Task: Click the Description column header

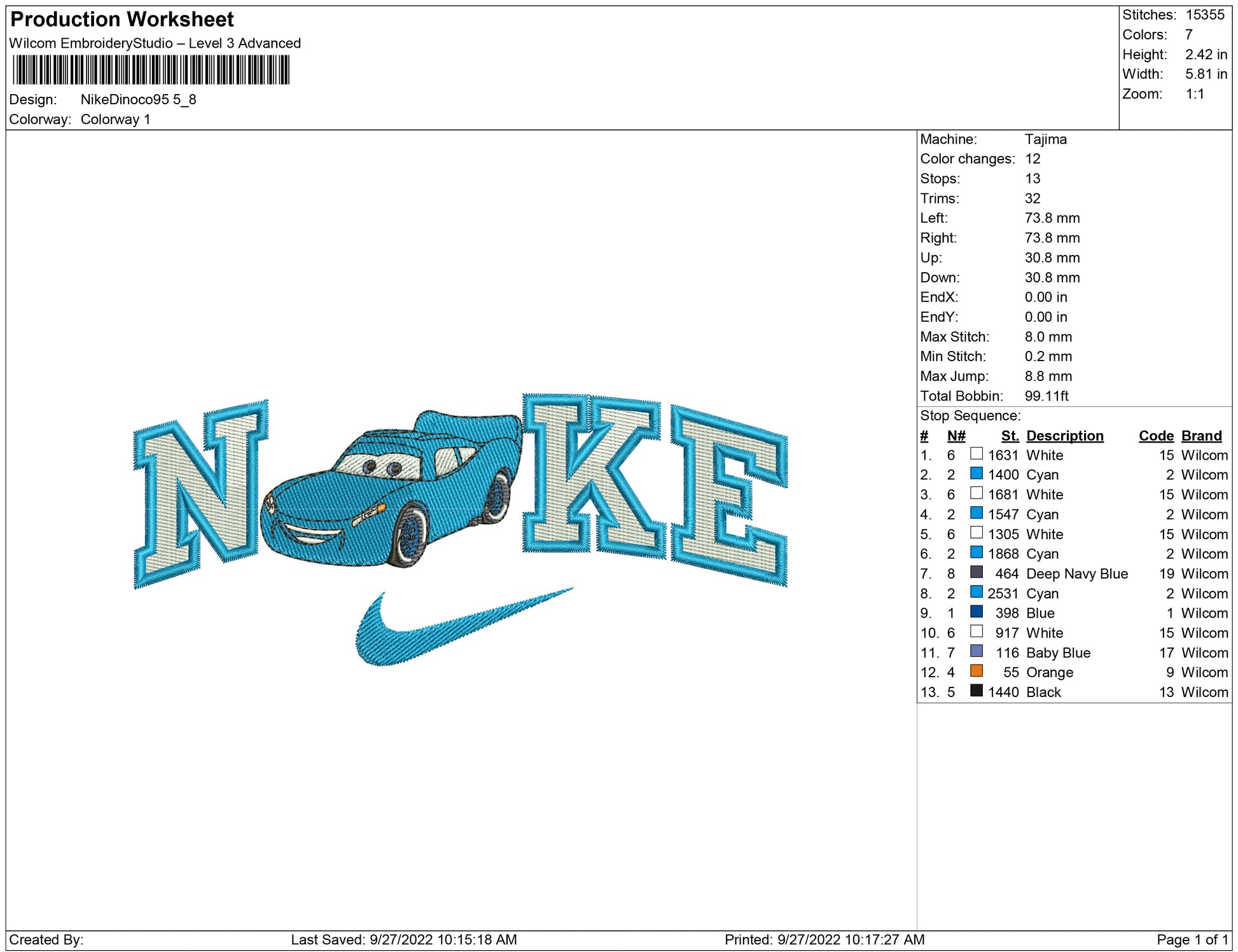Action: coord(1064,436)
